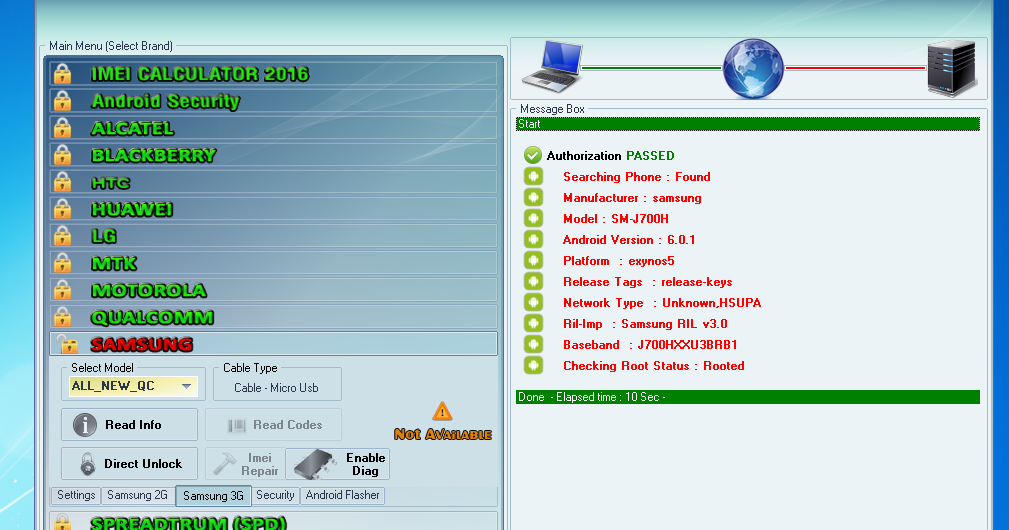Click open-lock icon beside SAMSUNG
The image size is (1009, 530).
tap(67, 344)
